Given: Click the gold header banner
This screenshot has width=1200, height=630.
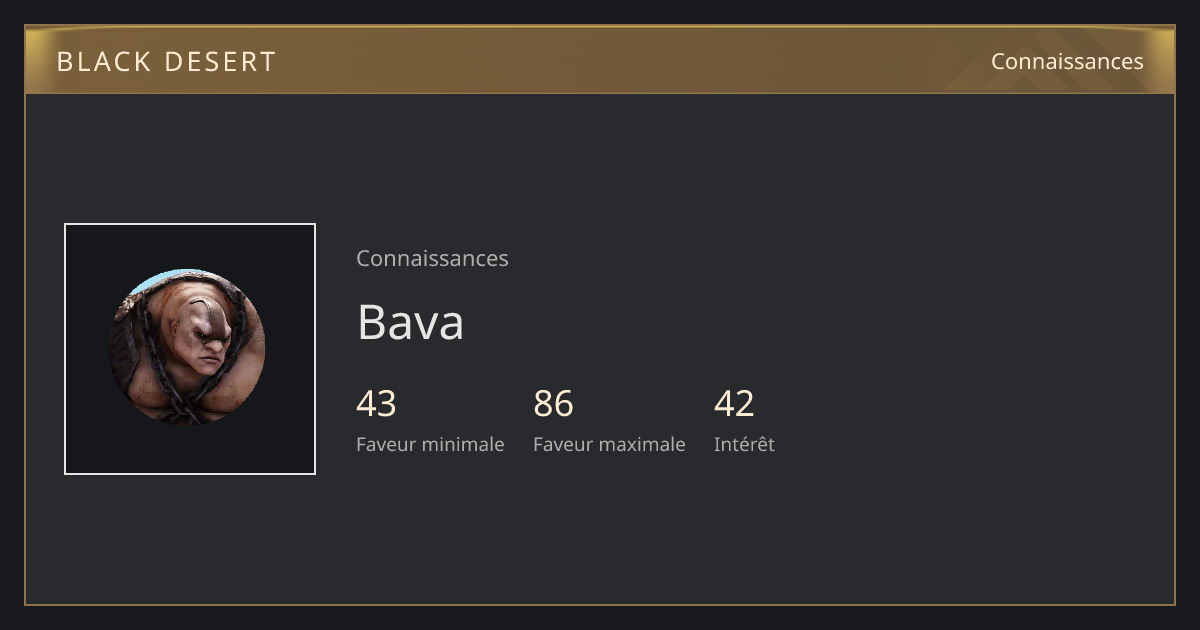Looking at the screenshot, I should tap(600, 60).
